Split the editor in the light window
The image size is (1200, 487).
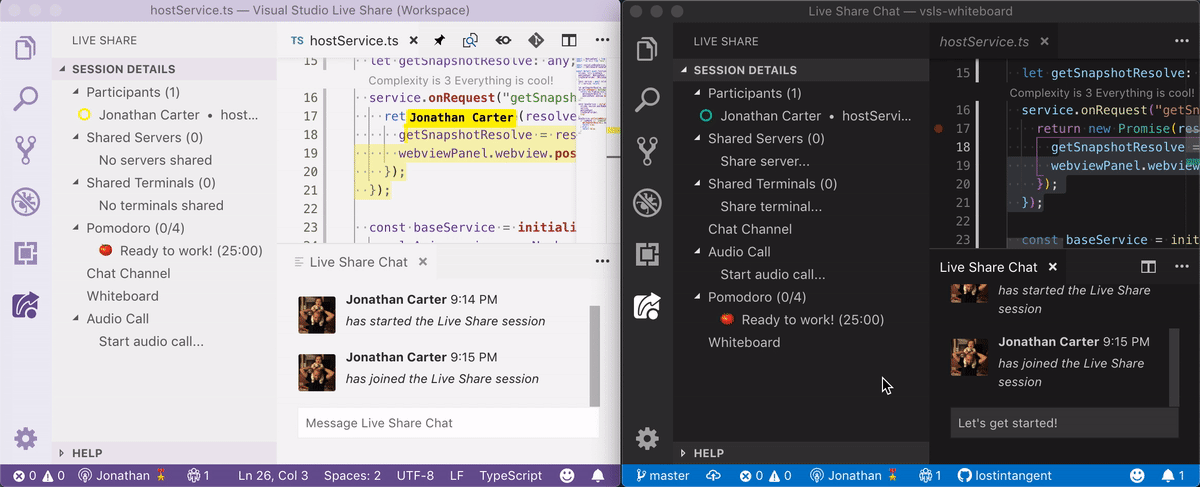(568, 41)
